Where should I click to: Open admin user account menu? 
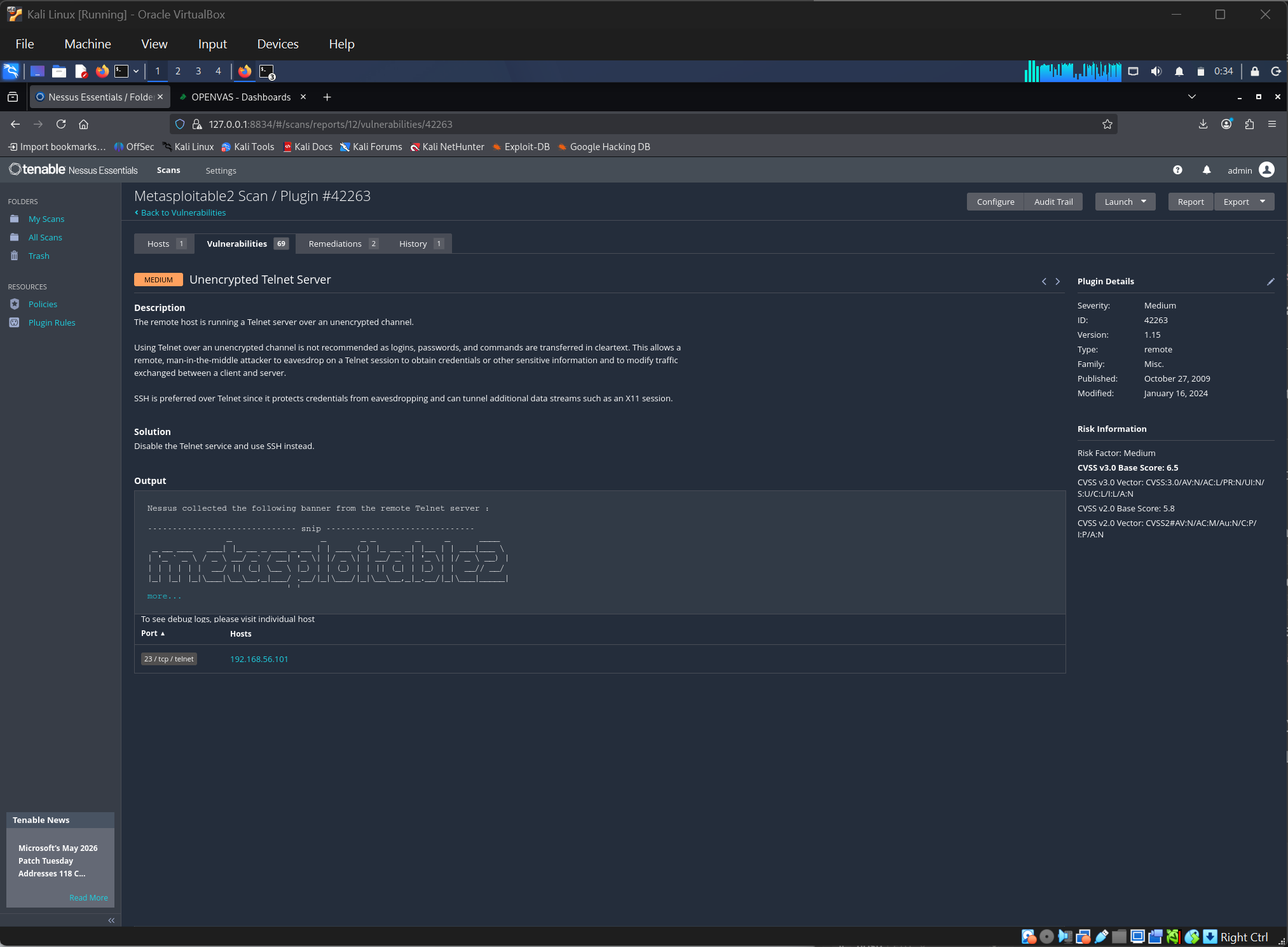pos(1250,170)
